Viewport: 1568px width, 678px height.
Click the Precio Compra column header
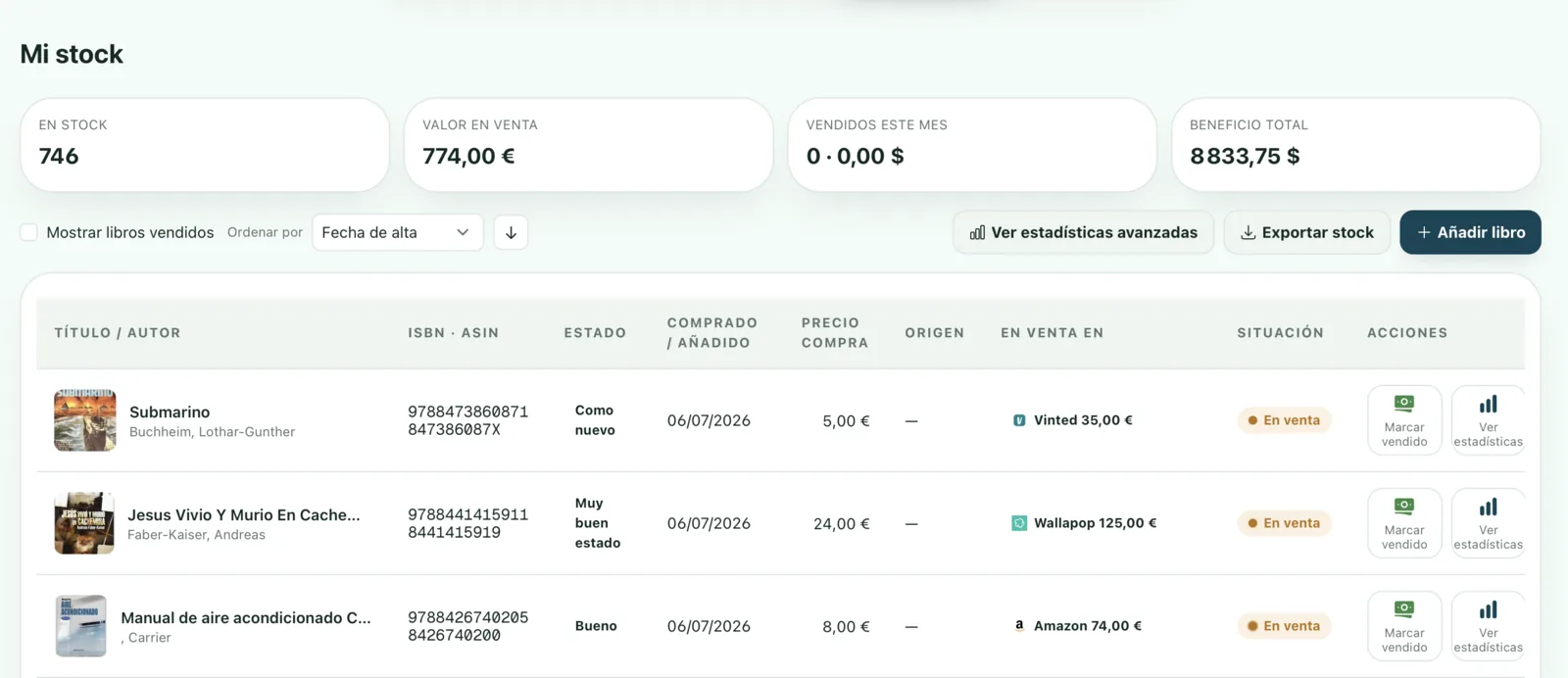tap(835, 333)
